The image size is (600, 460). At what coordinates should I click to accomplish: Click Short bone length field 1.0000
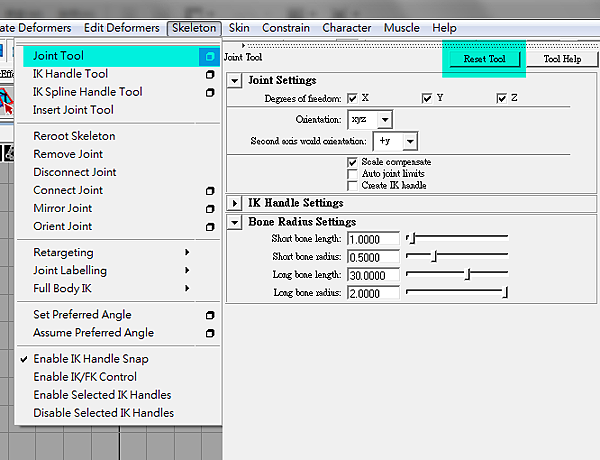click(373, 239)
